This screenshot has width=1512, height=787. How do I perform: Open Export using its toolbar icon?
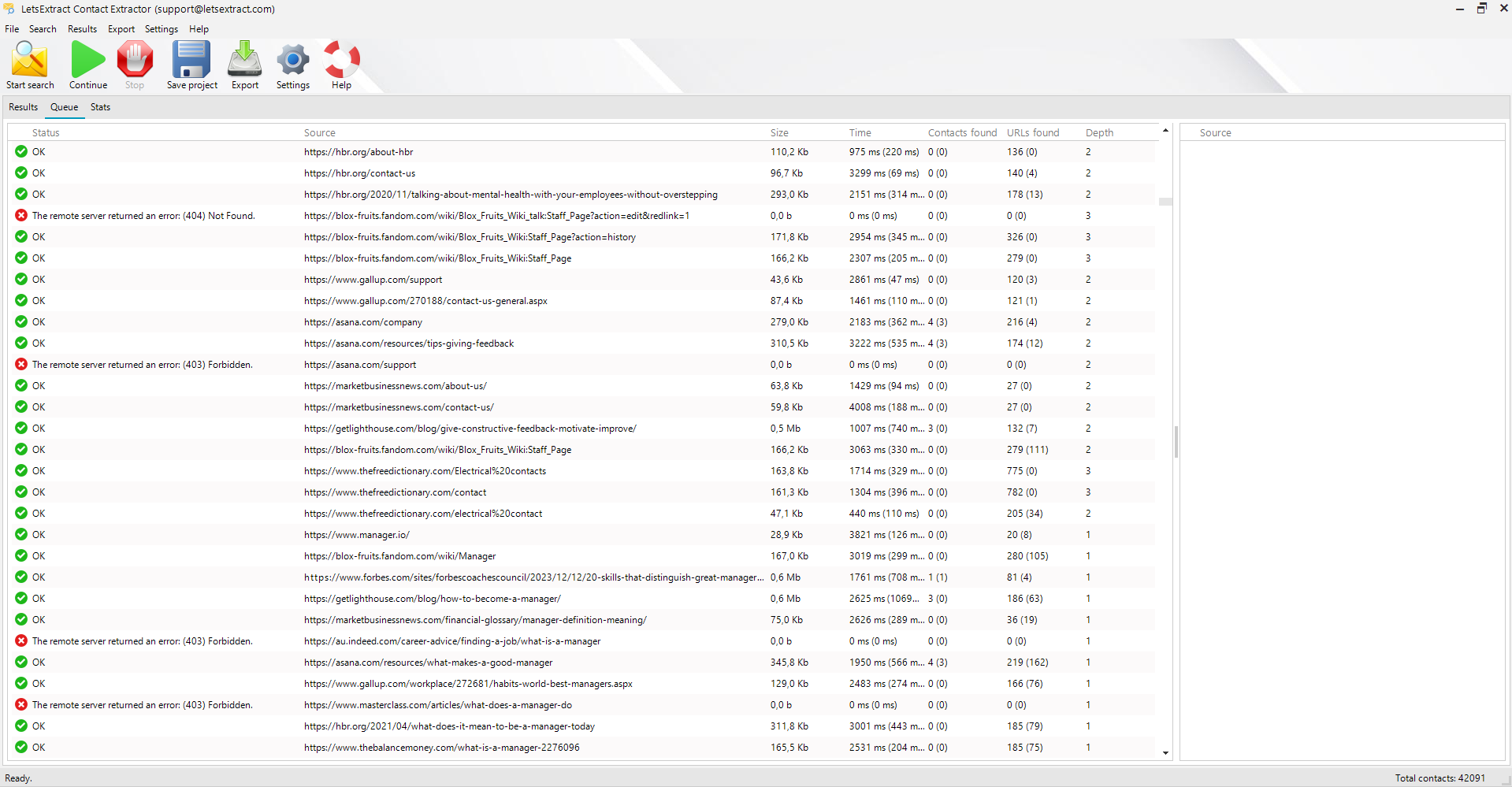tap(244, 59)
